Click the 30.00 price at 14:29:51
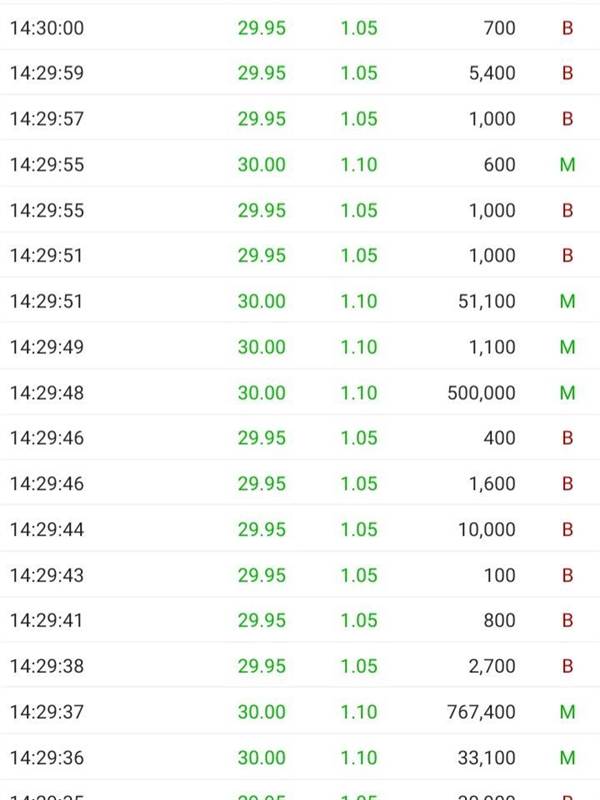Viewport: 600px width, 800px height. 261,301
